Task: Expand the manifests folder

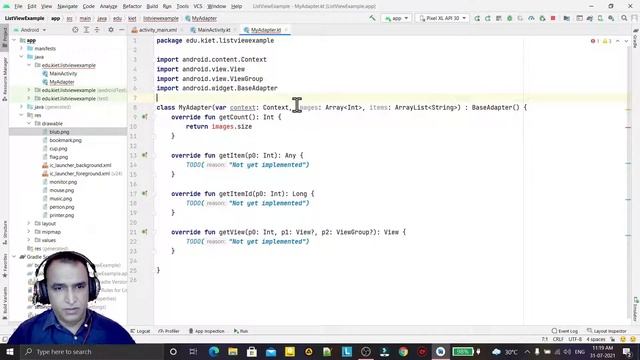Action: 22,49
